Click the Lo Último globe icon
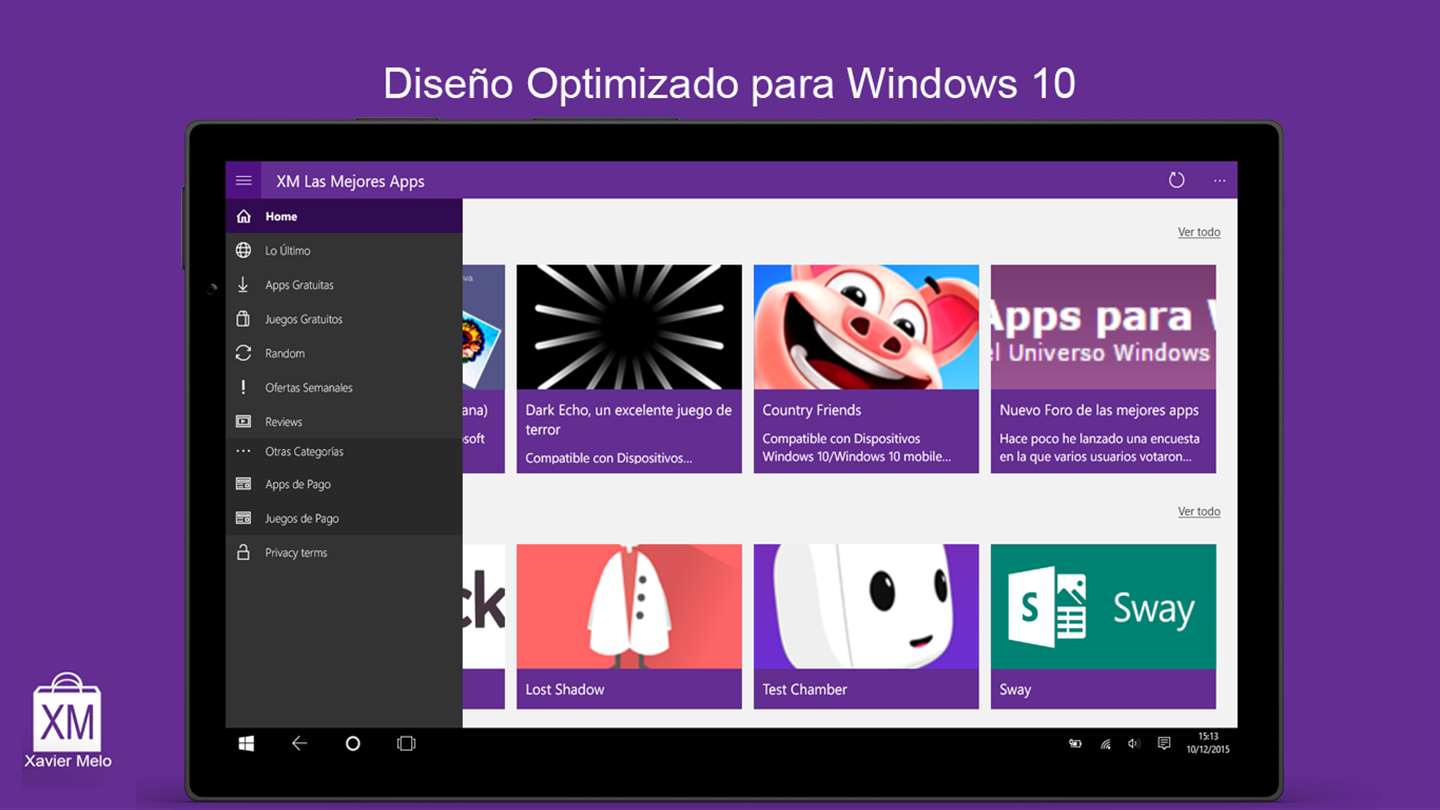 tap(243, 250)
